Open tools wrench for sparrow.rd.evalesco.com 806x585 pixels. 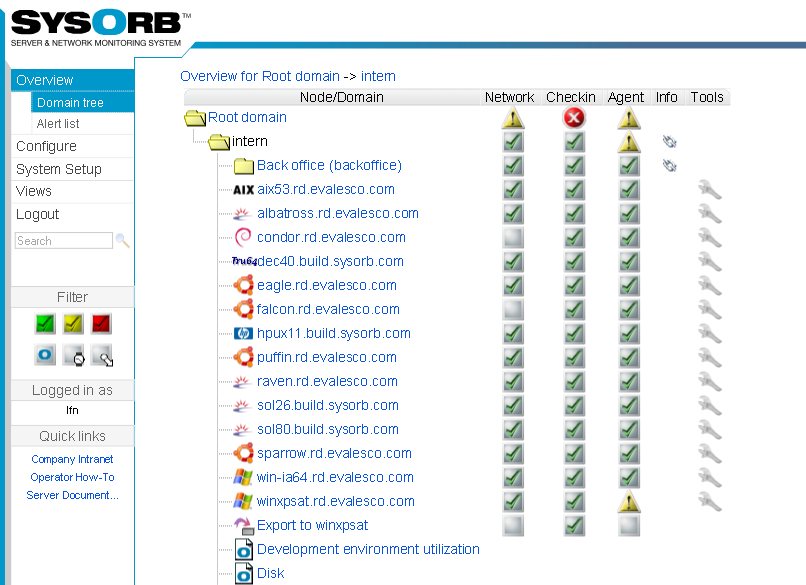point(710,454)
